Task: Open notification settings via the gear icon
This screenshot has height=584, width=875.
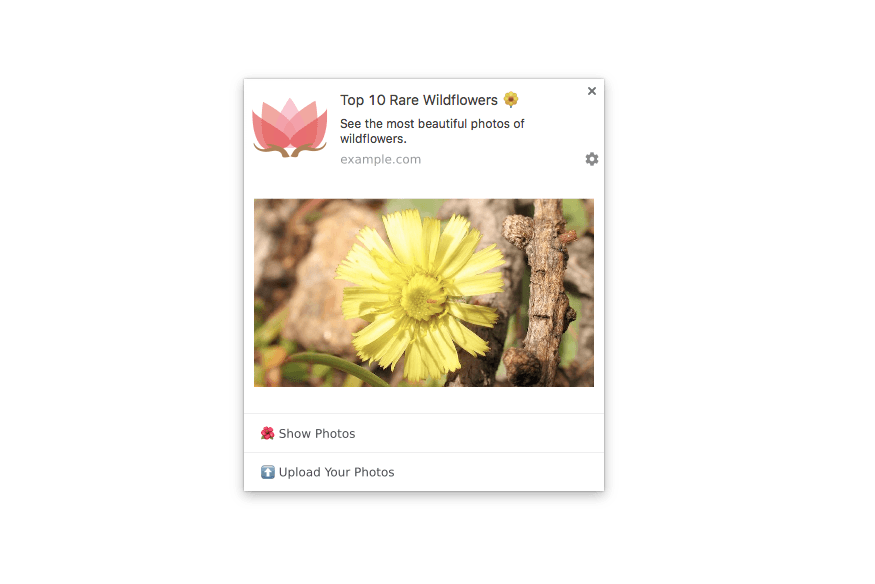Action: pyautogui.click(x=592, y=159)
